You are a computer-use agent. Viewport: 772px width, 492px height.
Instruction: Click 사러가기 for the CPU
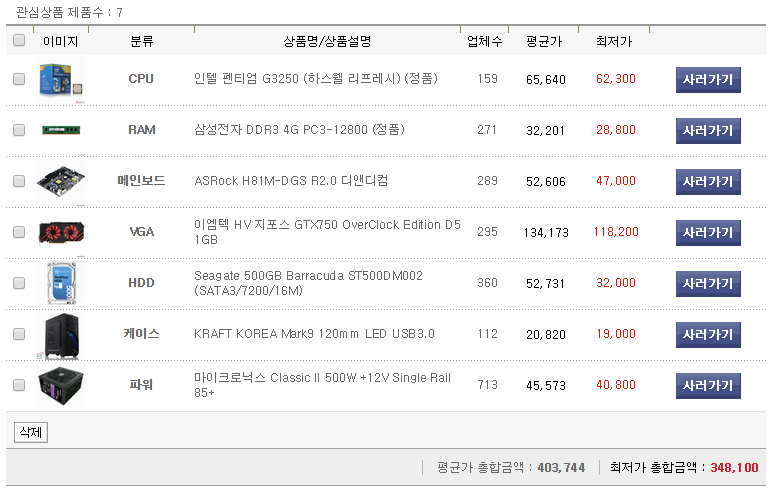click(708, 79)
